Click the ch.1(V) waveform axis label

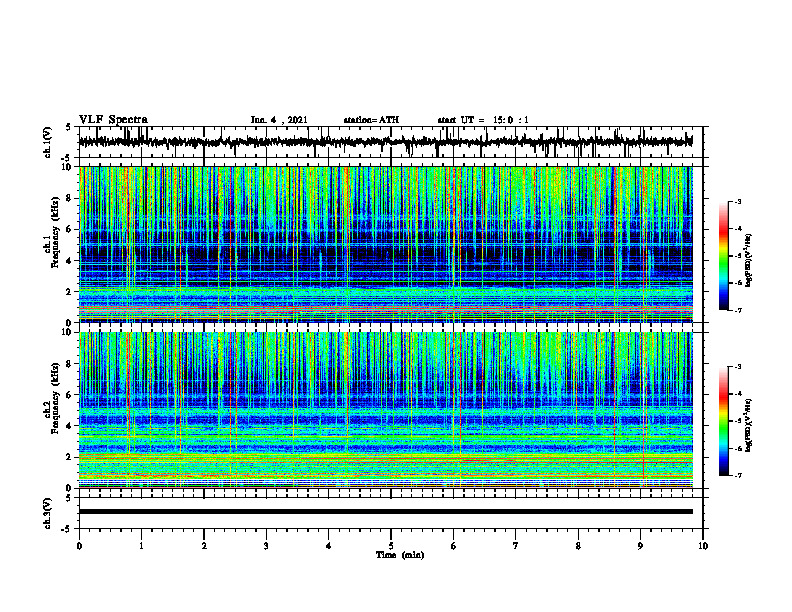click(x=48, y=142)
